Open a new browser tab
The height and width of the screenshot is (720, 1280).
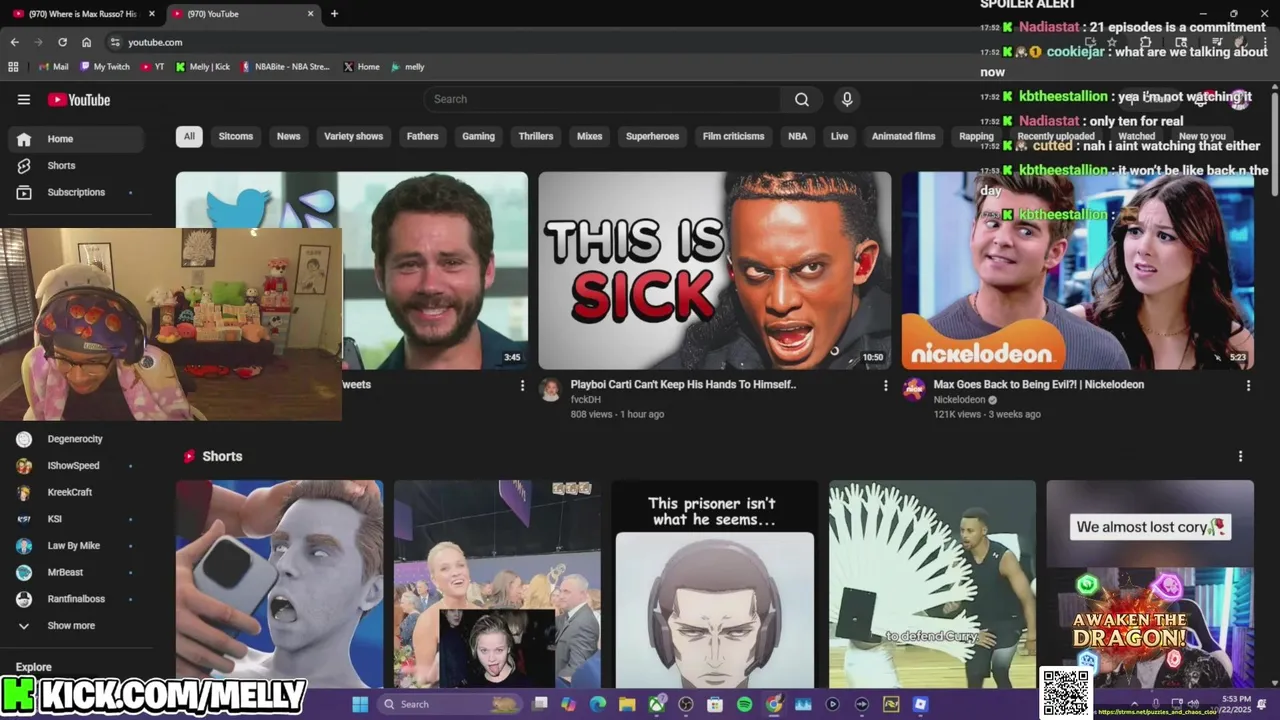334,14
